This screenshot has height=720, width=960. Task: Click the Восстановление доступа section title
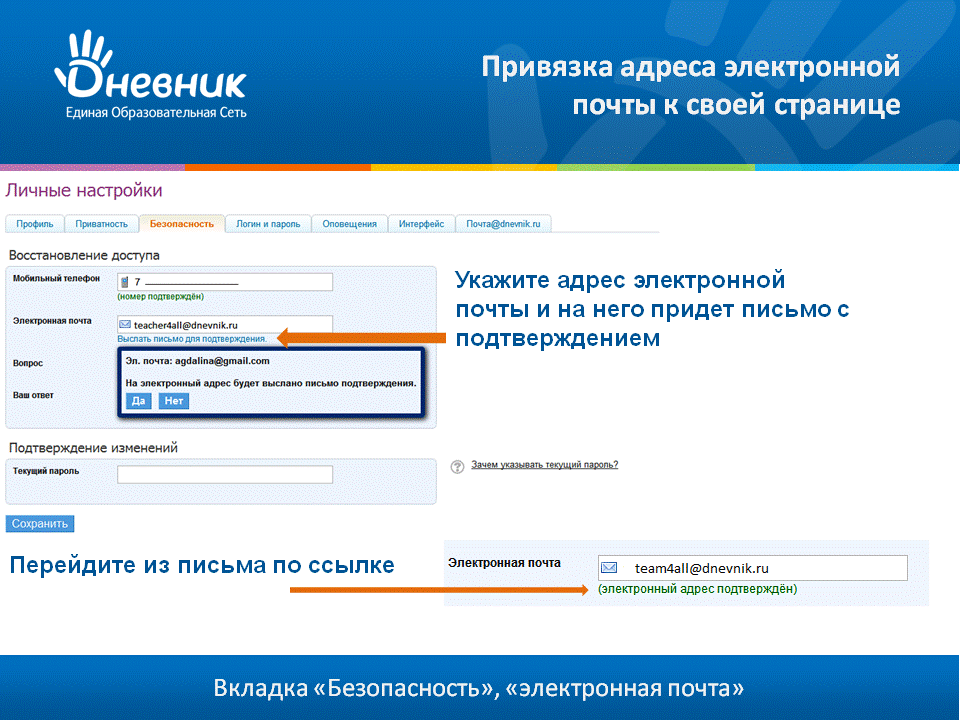tap(84, 255)
